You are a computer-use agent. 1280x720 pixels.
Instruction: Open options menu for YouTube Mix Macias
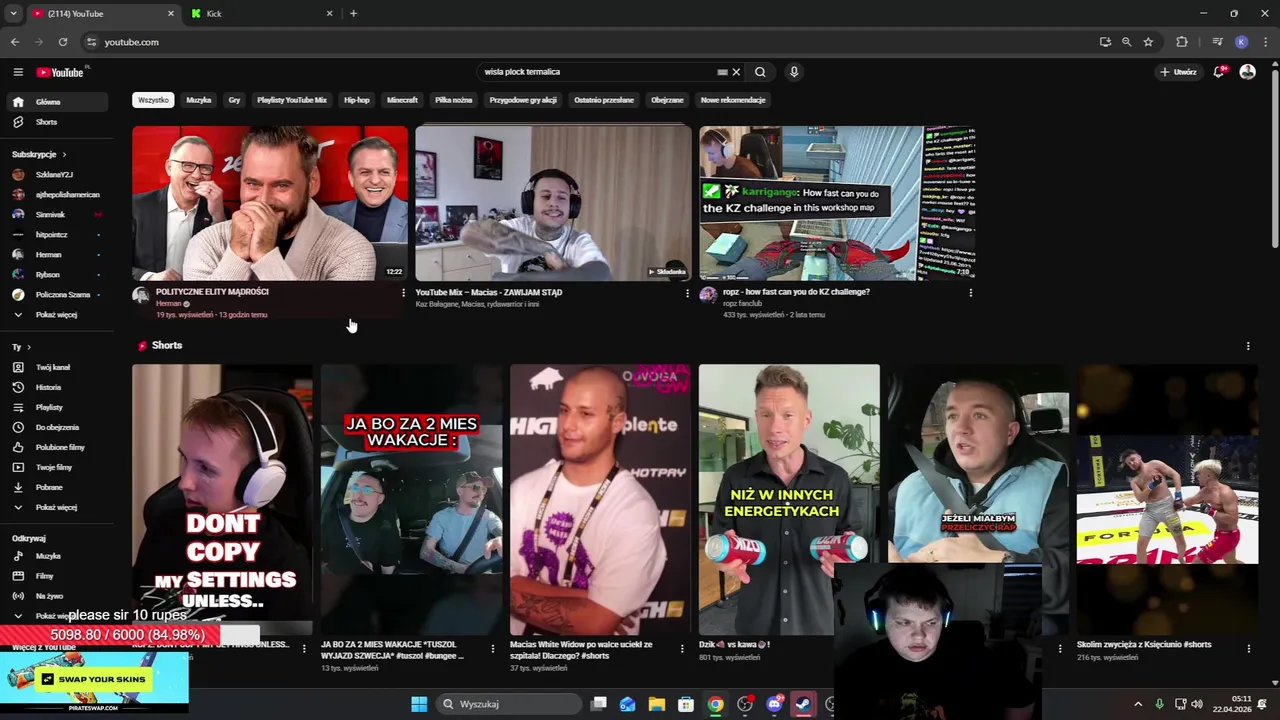pyautogui.click(x=687, y=293)
